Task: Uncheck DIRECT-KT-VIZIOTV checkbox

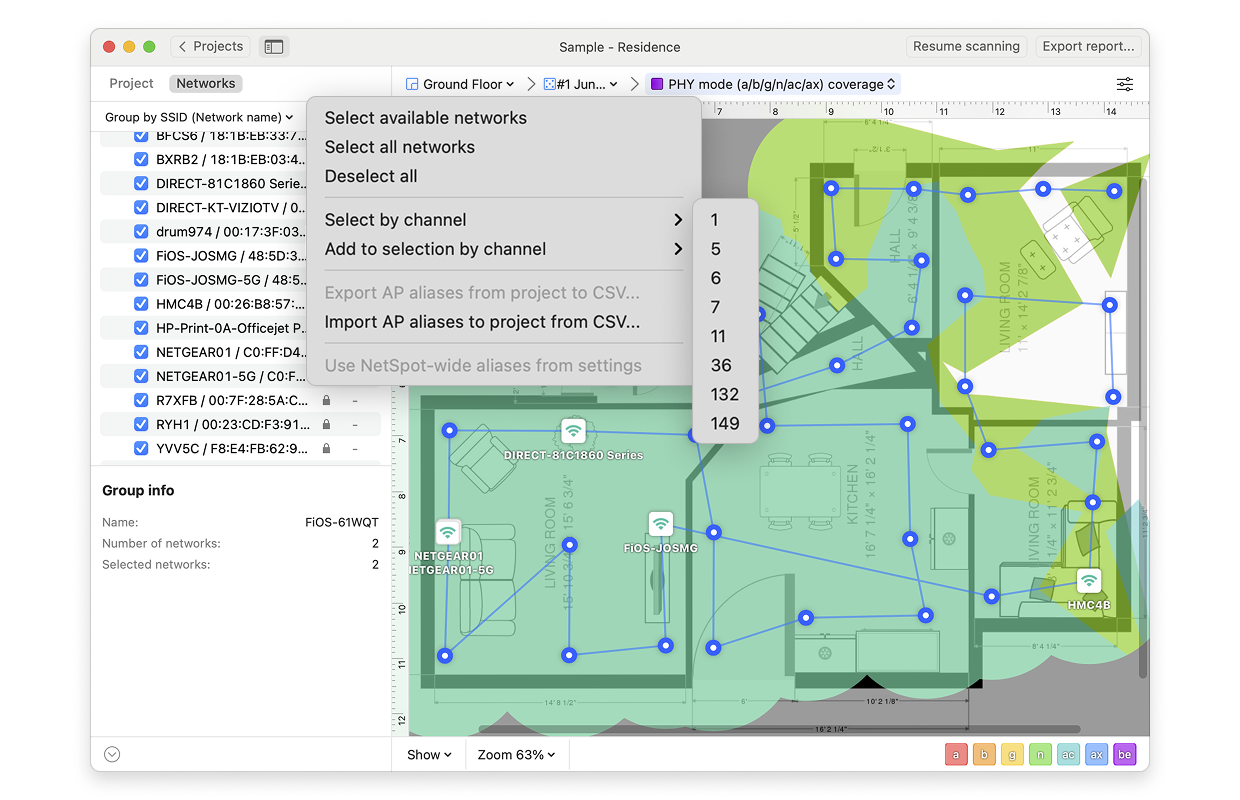Action: tap(141, 207)
